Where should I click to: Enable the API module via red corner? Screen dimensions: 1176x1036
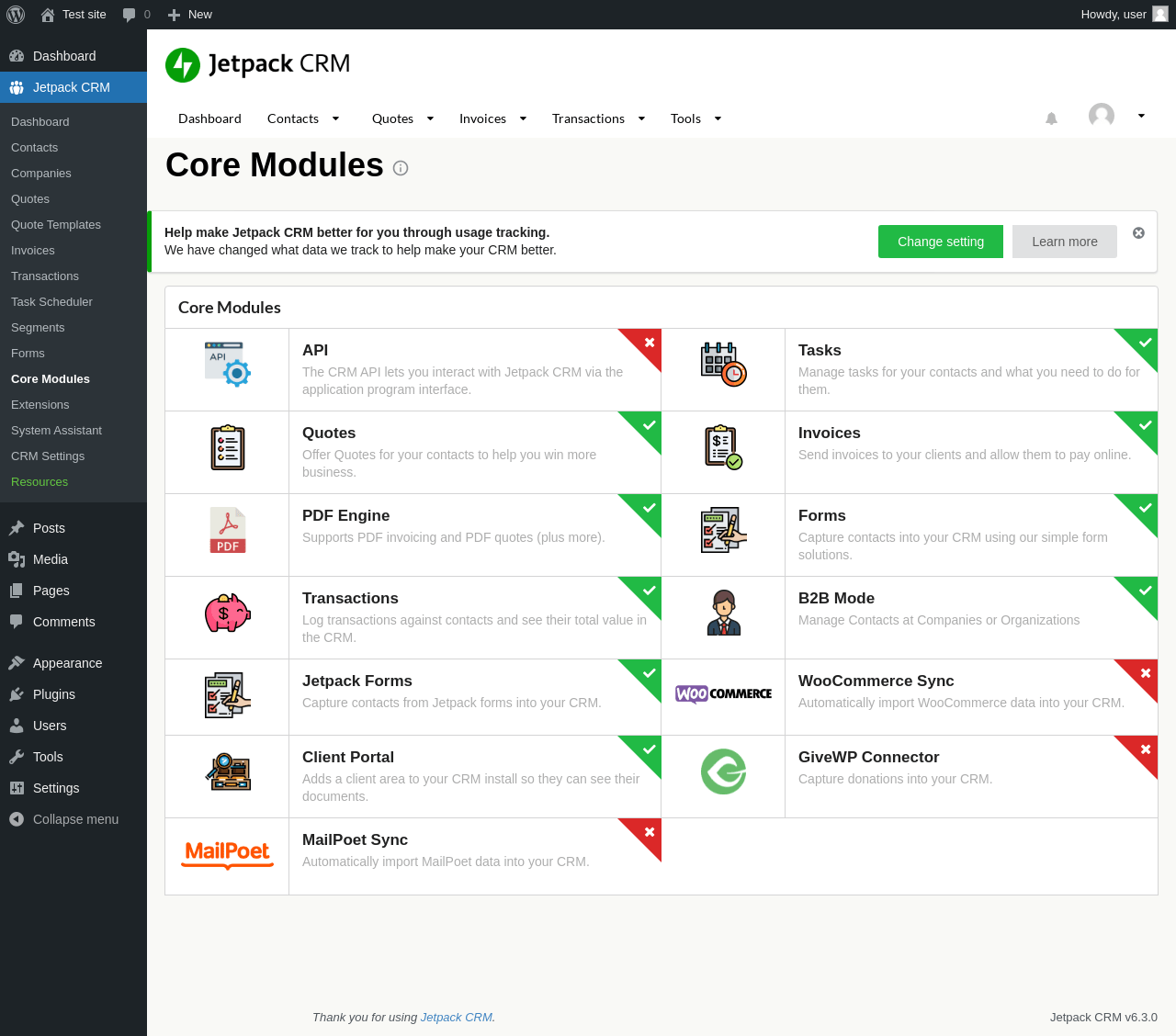point(647,343)
